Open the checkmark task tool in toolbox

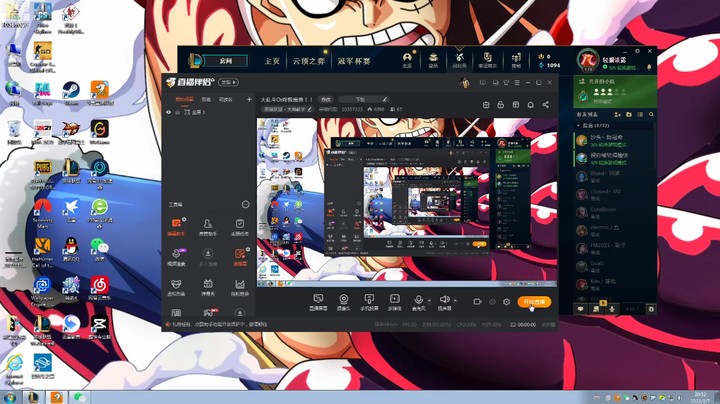pyautogui.click(x=240, y=227)
